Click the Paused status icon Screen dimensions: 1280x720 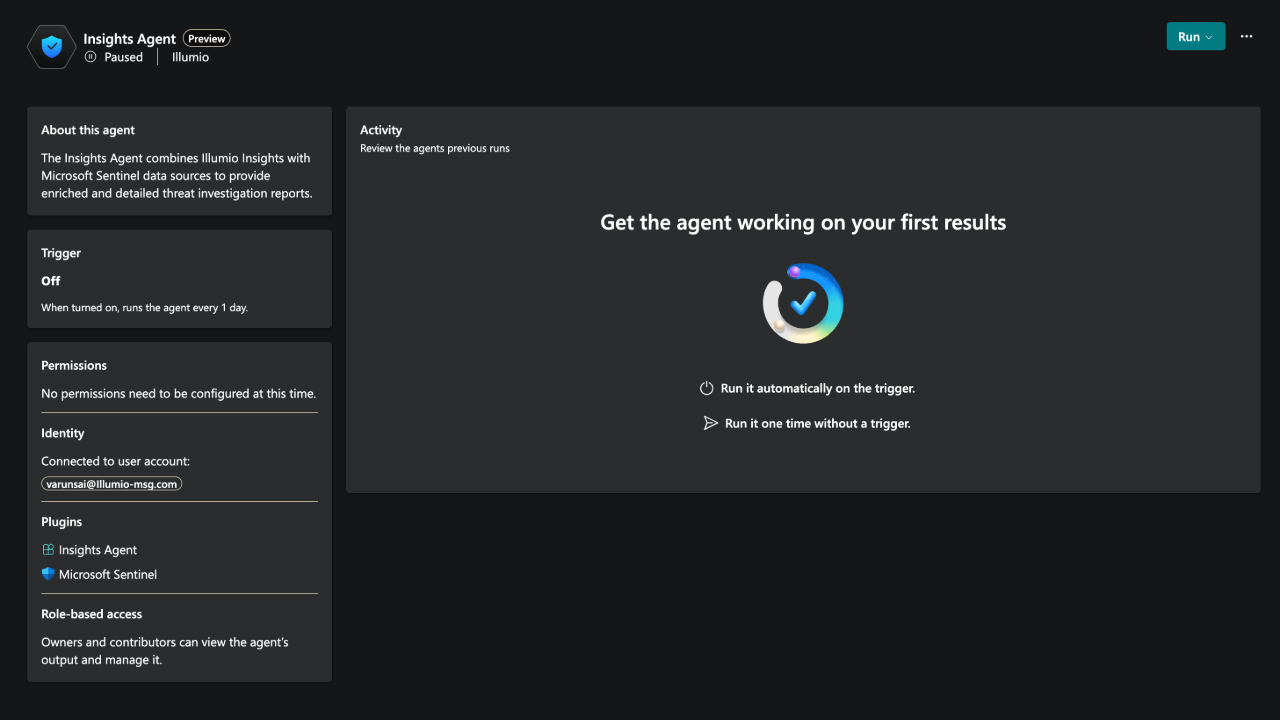coord(91,57)
